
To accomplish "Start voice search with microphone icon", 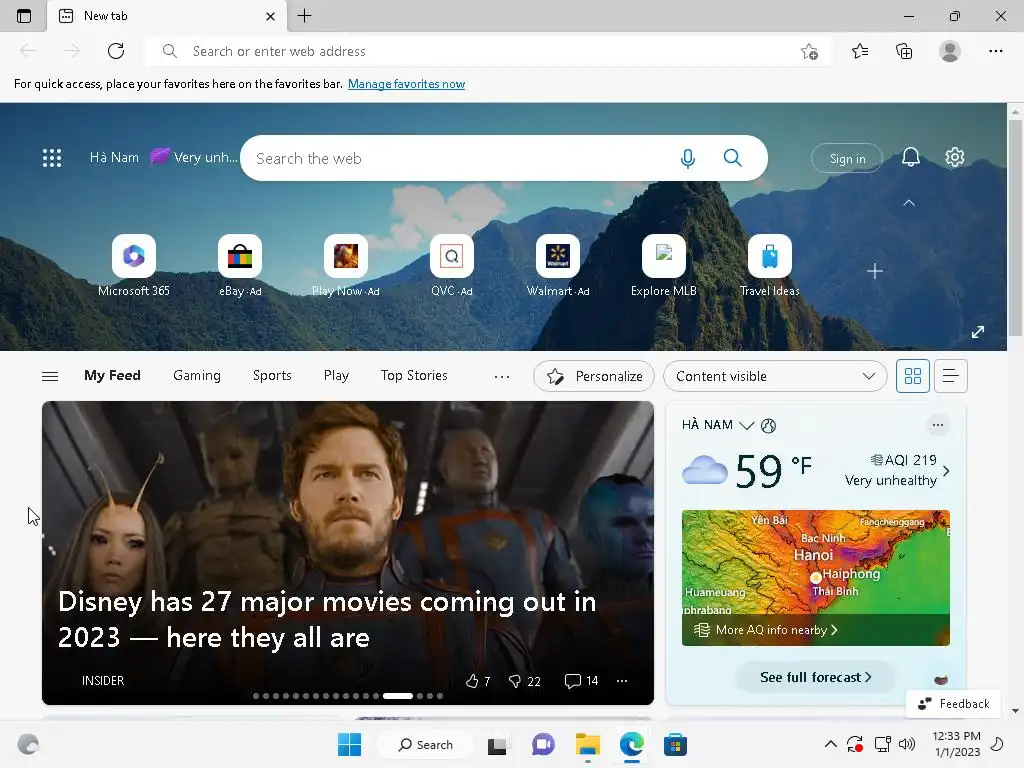I will point(688,158).
